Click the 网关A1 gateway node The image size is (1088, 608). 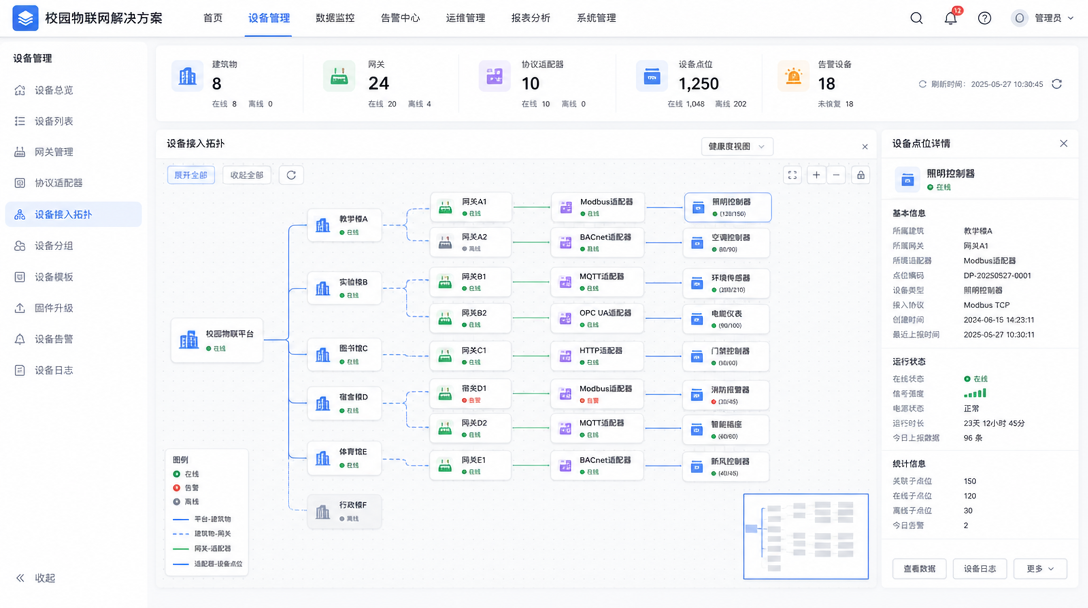[x=470, y=207]
